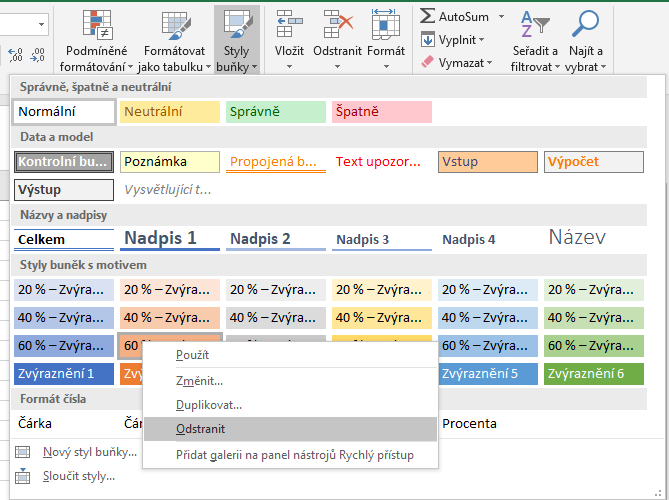This screenshot has width=669, height=500.
Task: Click the Odstranit cells ribbon icon
Action: point(338,24)
